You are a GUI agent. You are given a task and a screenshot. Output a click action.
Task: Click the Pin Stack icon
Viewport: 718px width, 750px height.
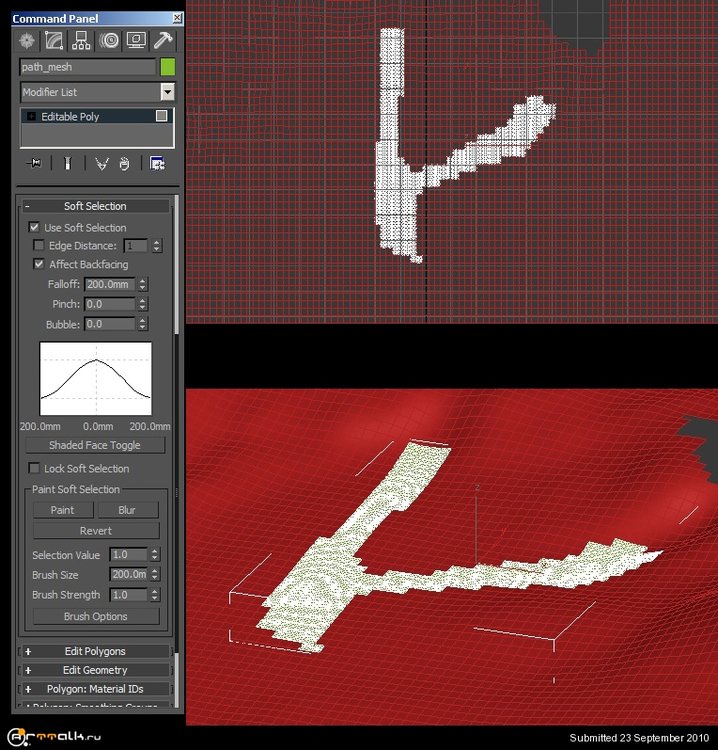click(33, 164)
